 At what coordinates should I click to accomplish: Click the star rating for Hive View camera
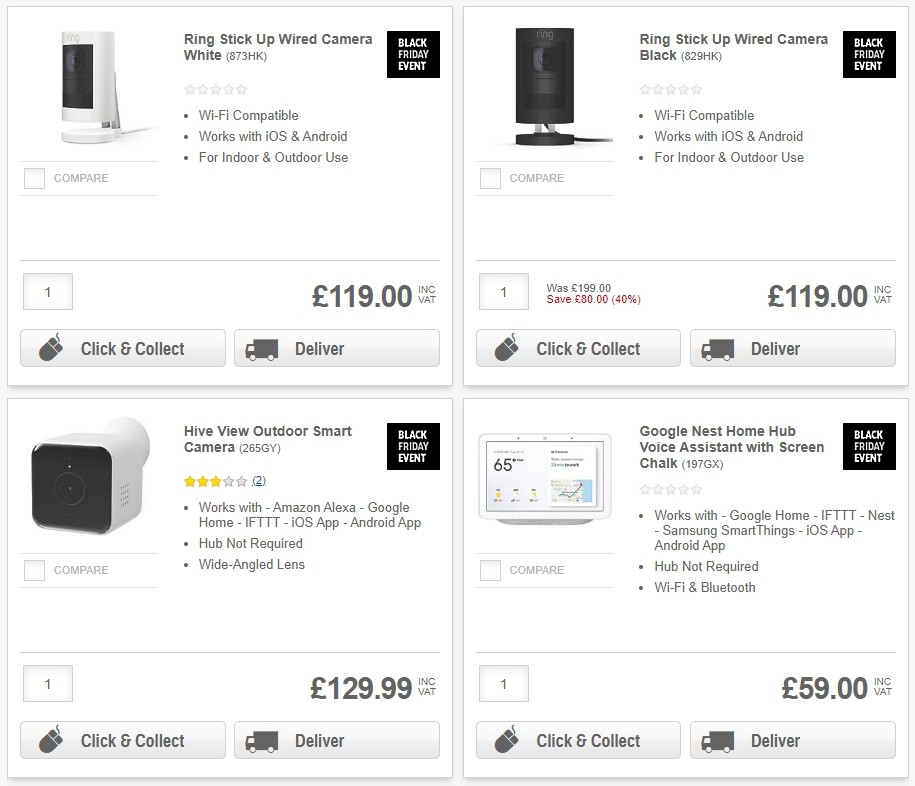[215, 481]
